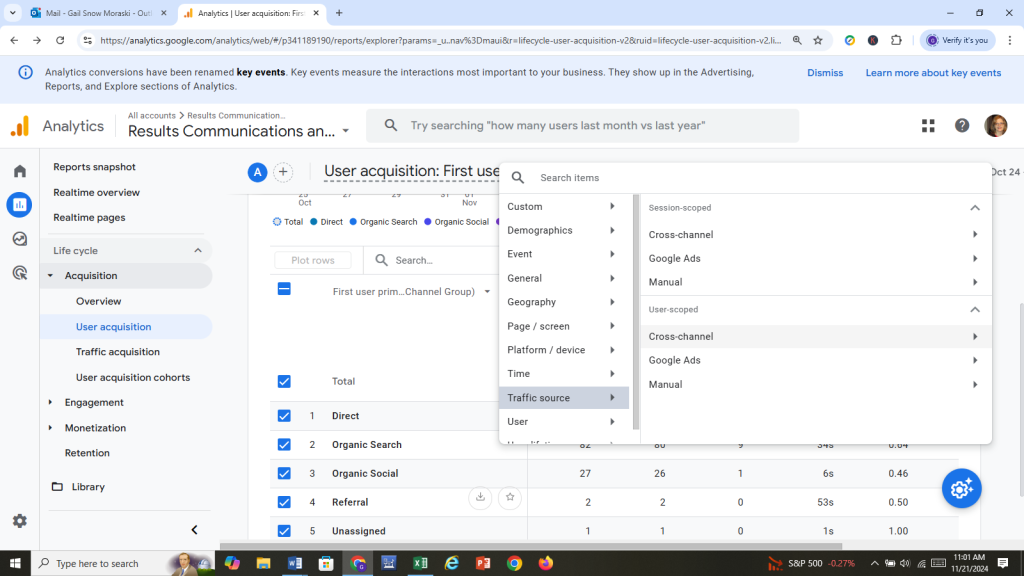Viewport: 1024px width, 576px height.
Task: Go to Traffic acquisition report
Action: (x=118, y=352)
